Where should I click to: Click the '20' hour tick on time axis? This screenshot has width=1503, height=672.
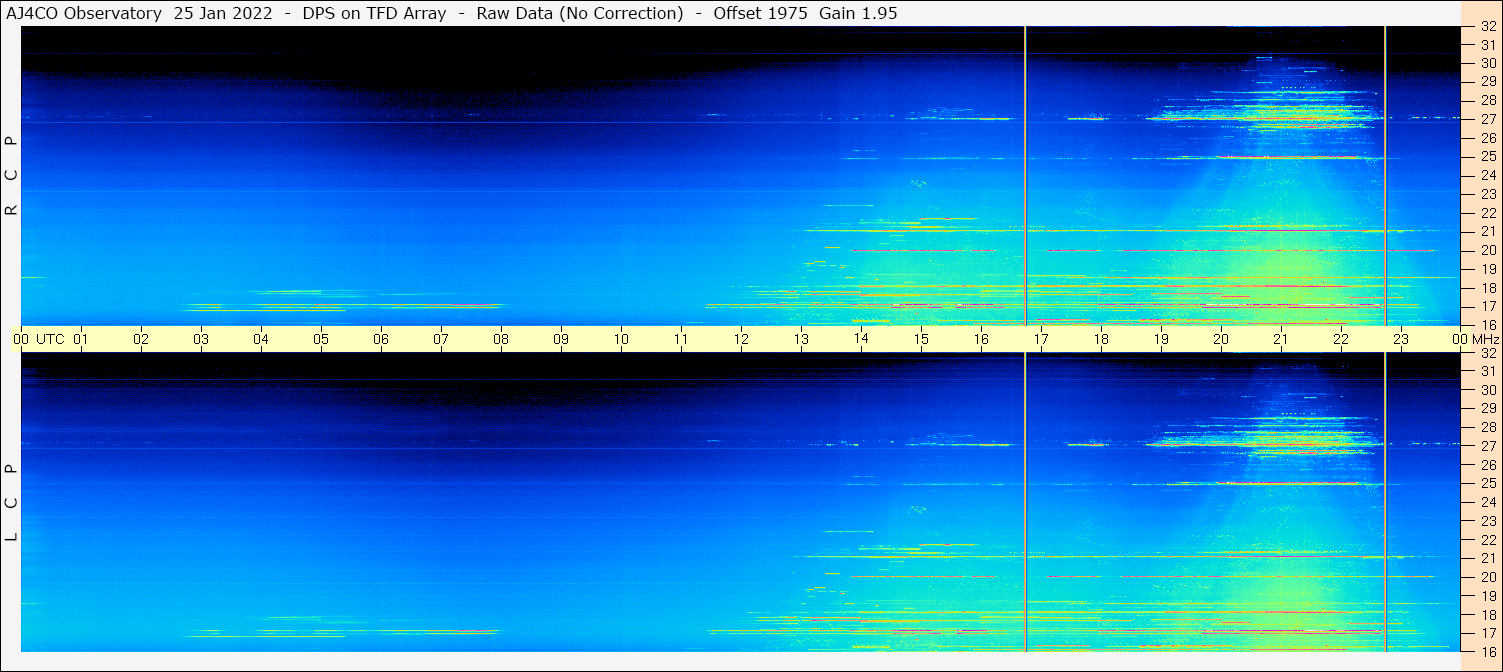pyautogui.click(x=1221, y=339)
